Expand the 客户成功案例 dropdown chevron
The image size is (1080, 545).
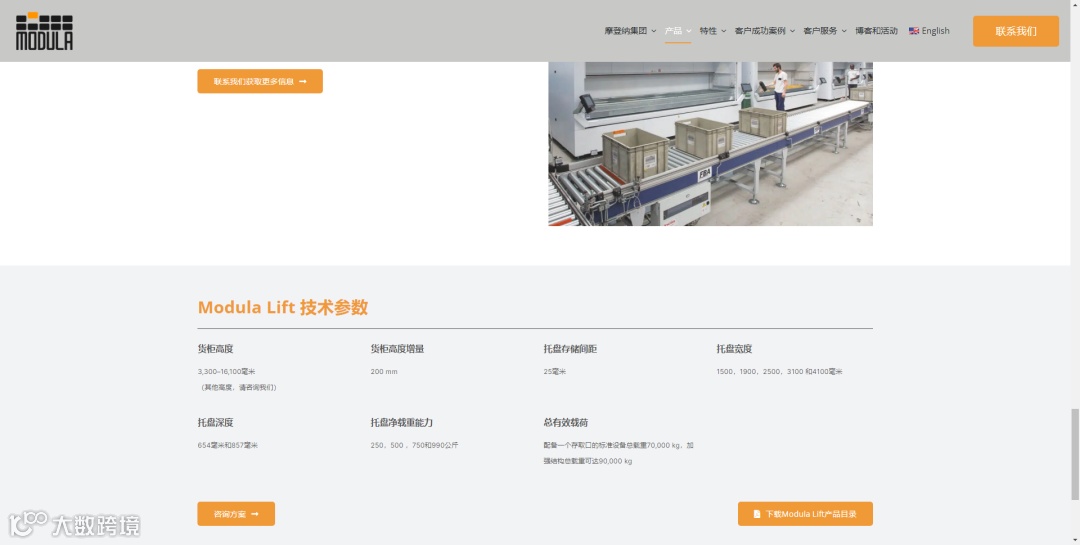coord(792,31)
